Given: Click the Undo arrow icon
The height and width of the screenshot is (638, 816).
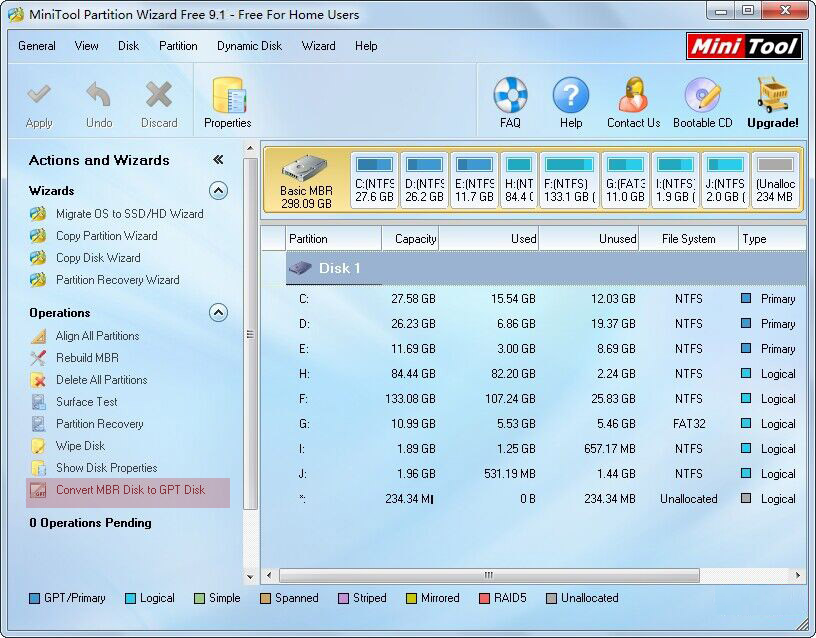Looking at the screenshot, I should pos(99,98).
